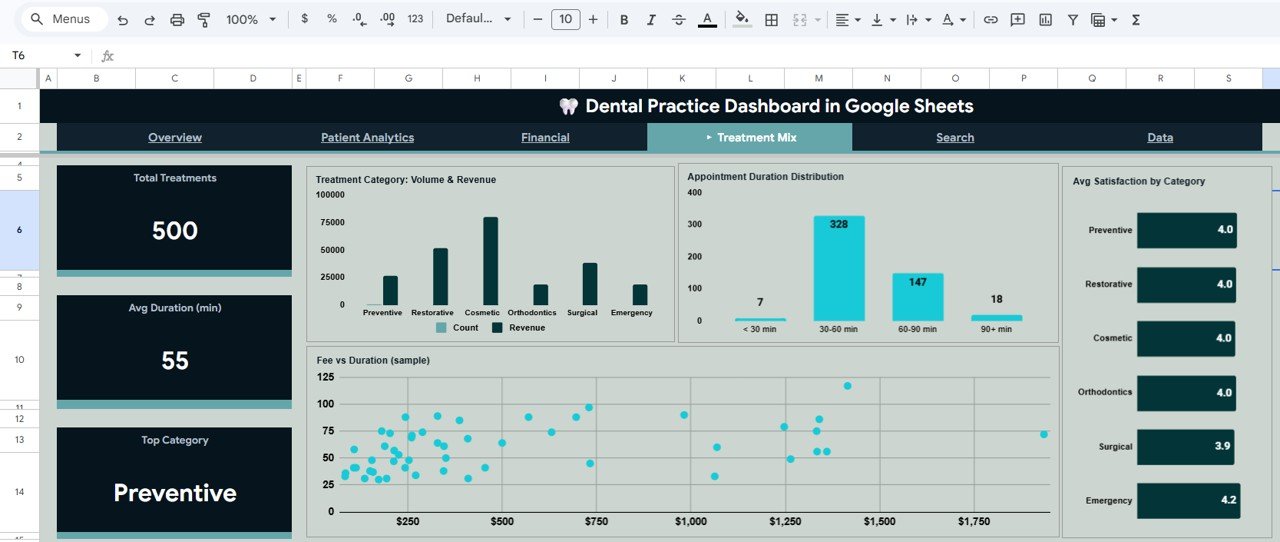Activate the paint format tool

(x=204, y=20)
